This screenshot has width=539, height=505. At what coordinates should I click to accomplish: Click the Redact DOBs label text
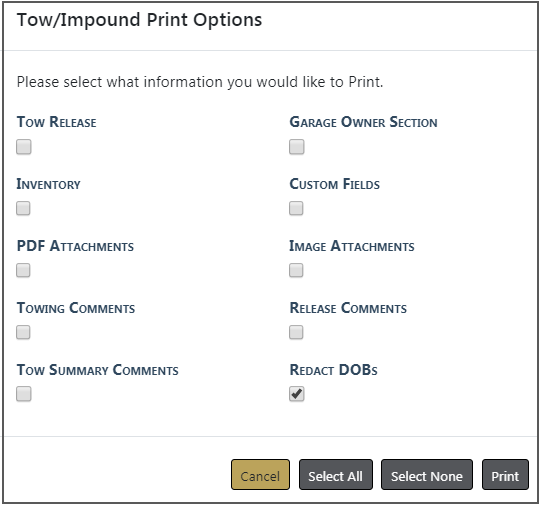point(333,370)
